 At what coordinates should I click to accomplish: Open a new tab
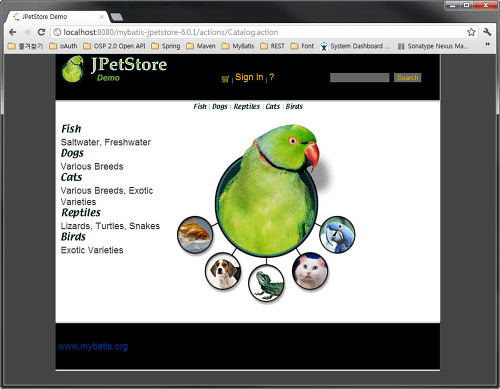click(116, 17)
